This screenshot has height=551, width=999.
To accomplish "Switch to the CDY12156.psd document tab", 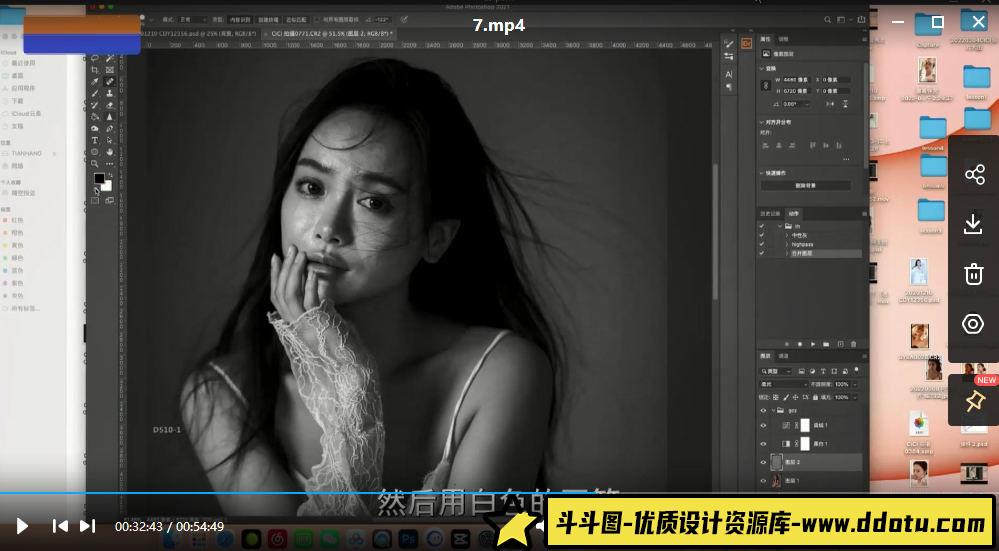I will [198, 32].
